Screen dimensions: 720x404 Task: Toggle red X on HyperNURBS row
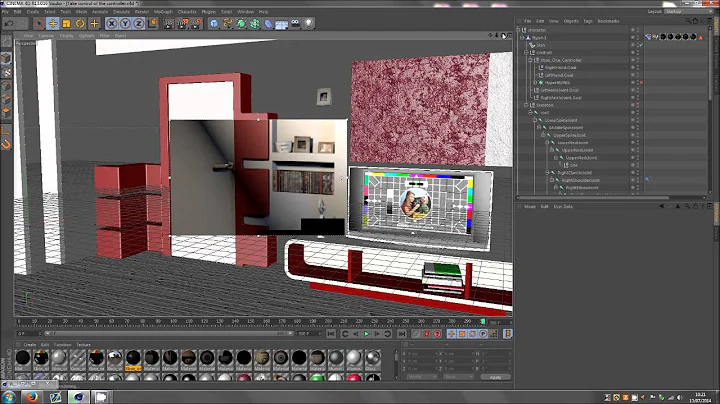tap(641, 83)
